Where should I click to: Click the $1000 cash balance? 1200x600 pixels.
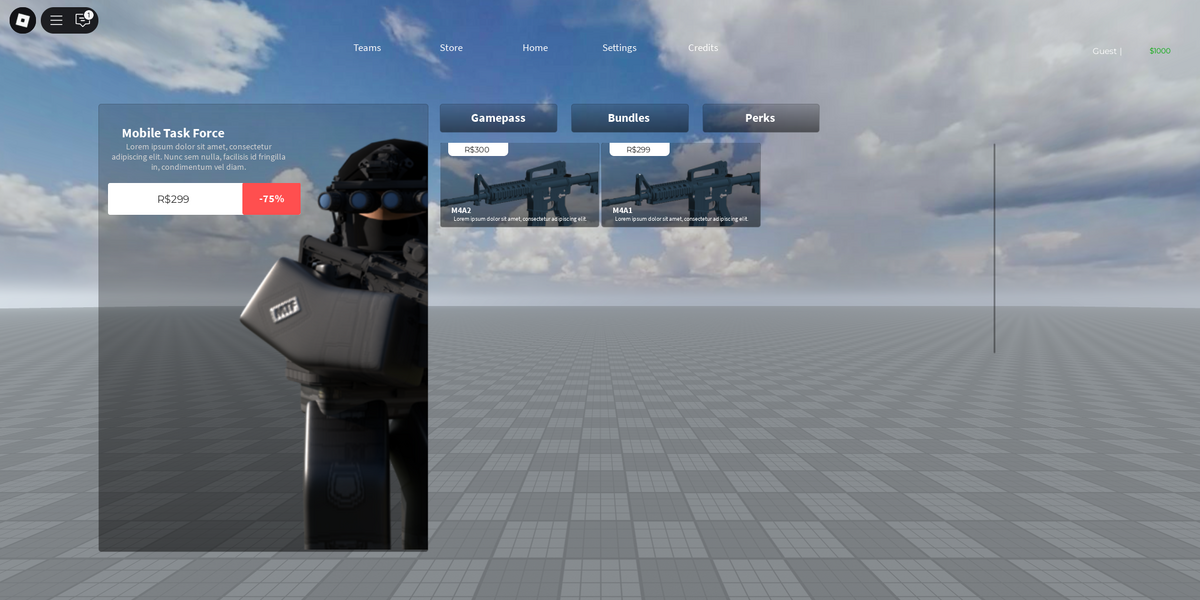1160,51
